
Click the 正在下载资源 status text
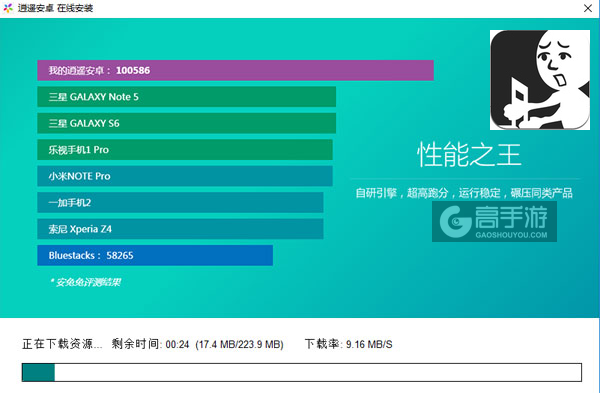click(x=62, y=344)
